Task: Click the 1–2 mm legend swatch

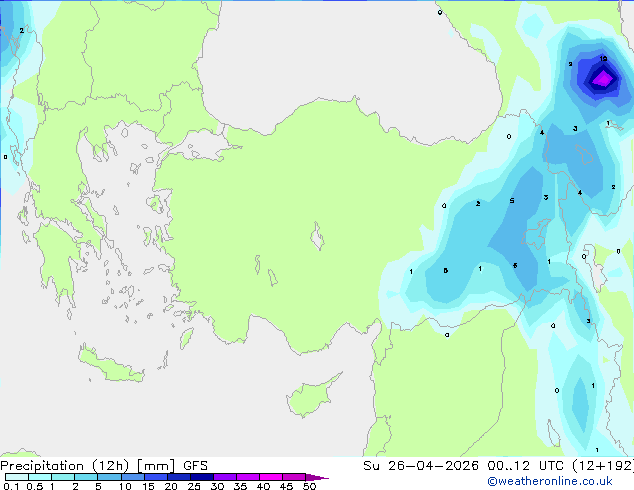Action: pos(63,477)
